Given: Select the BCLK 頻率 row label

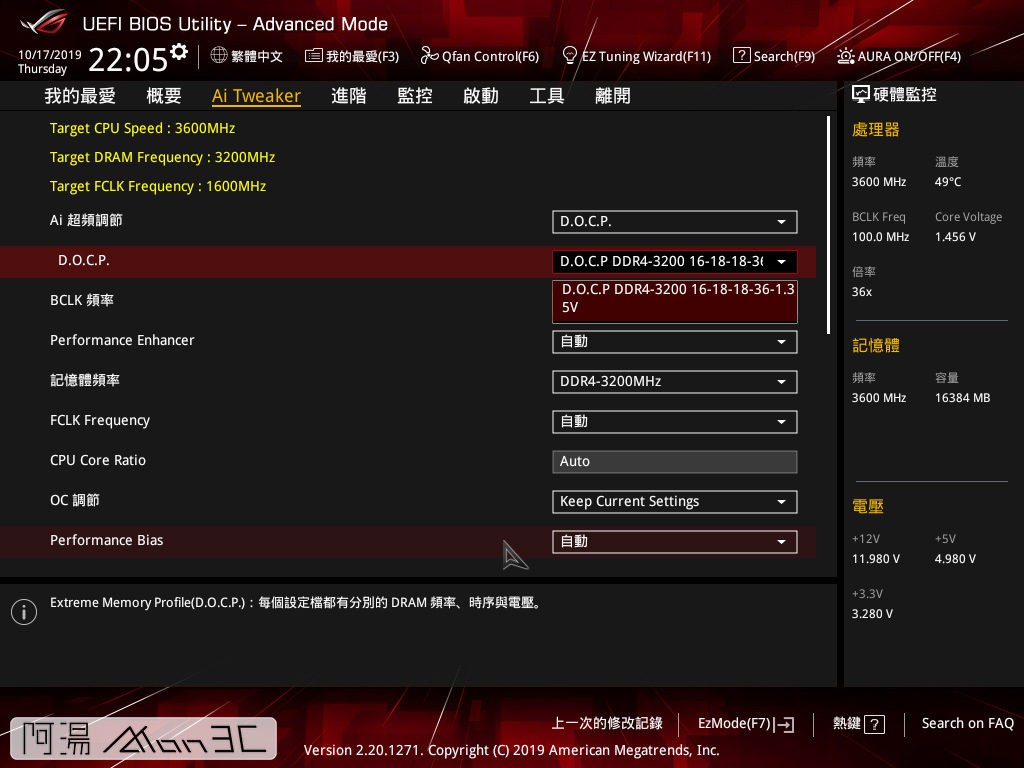Looking at the screenshot, I should 82,300.
